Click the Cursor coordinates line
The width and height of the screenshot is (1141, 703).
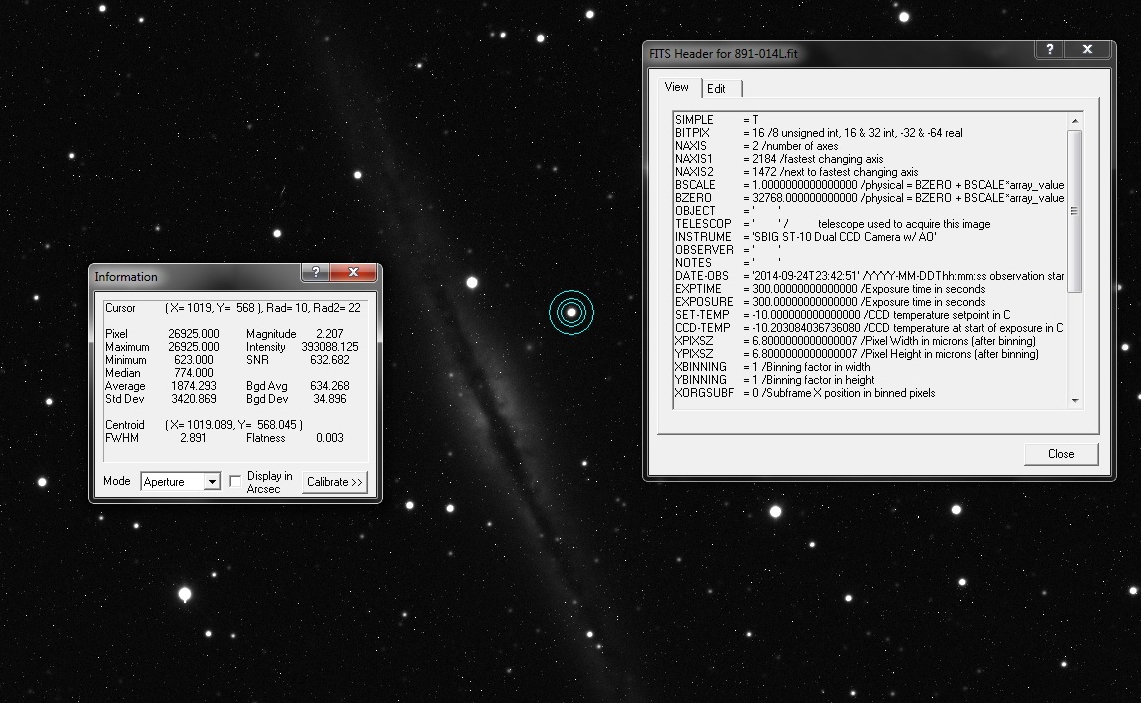pos(233,308)
